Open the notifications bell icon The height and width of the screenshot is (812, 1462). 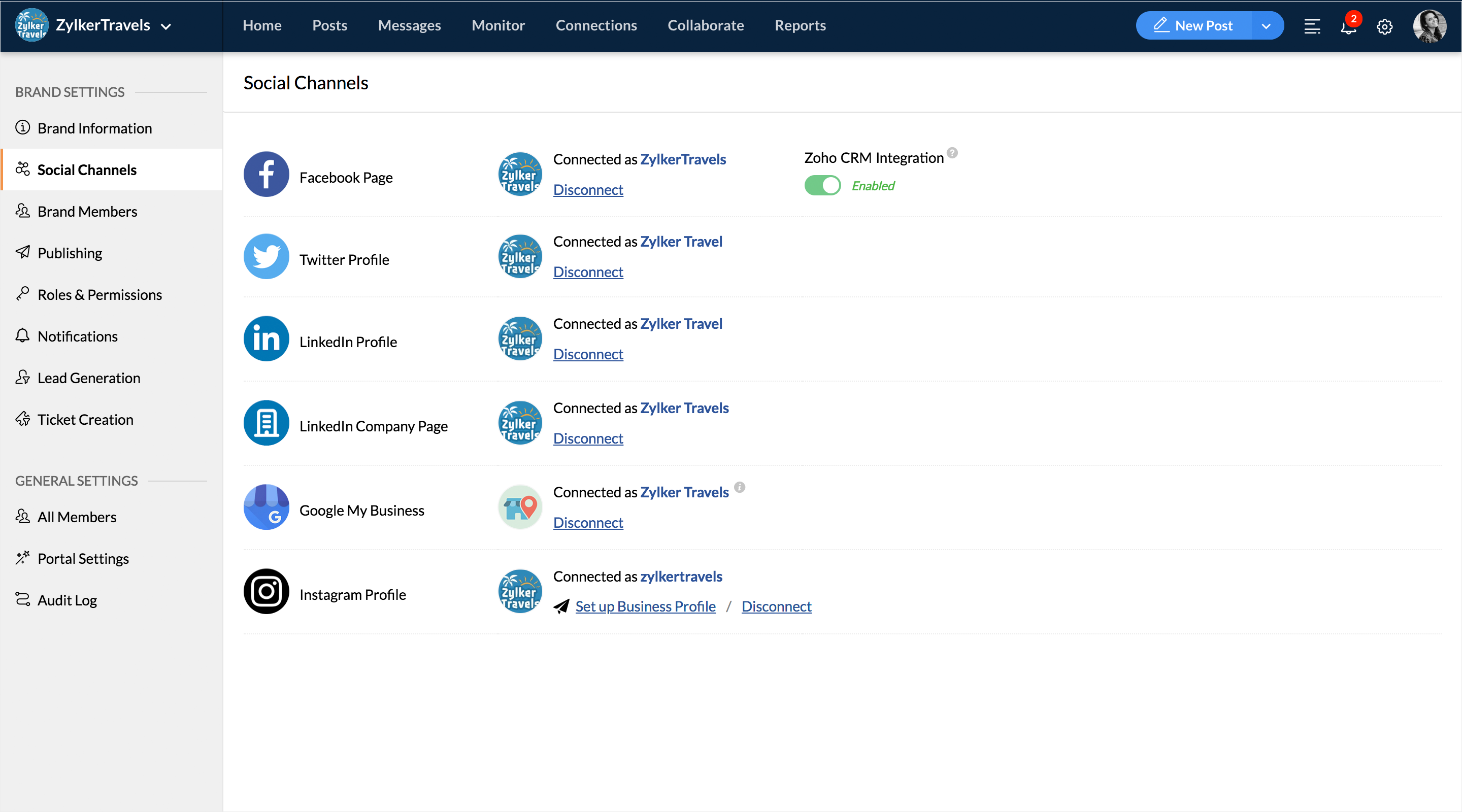[1348, 26]
